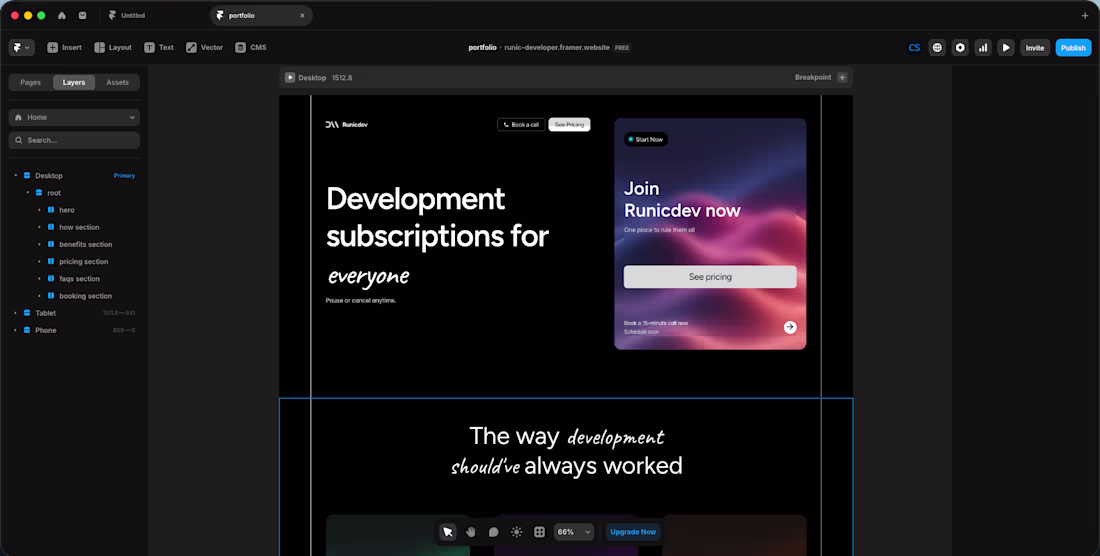Toggle the light/dark theme sun icon
The image size is (1100, 556).
click(x=516, y=532)
